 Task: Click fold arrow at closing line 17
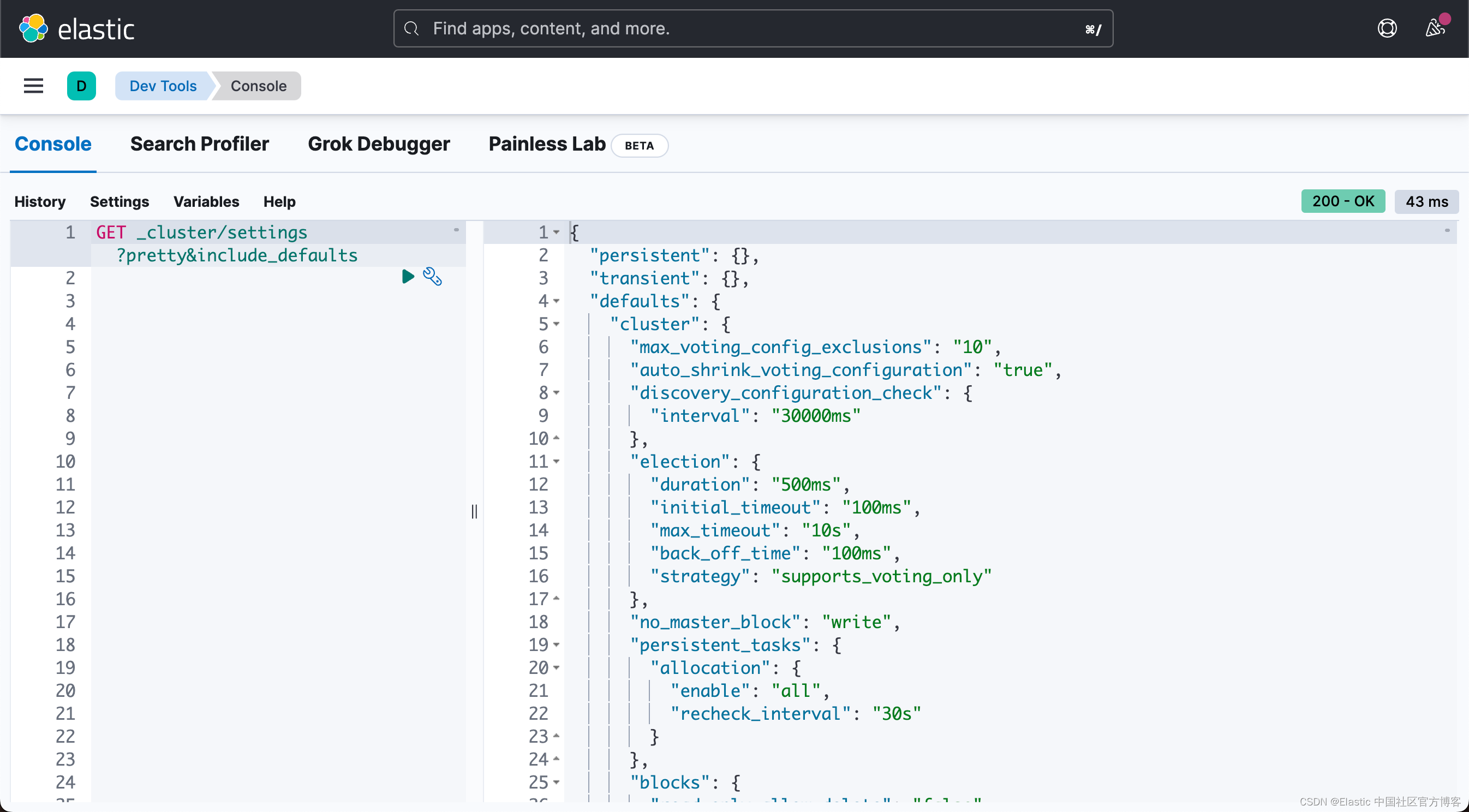[x=556, y=599]
